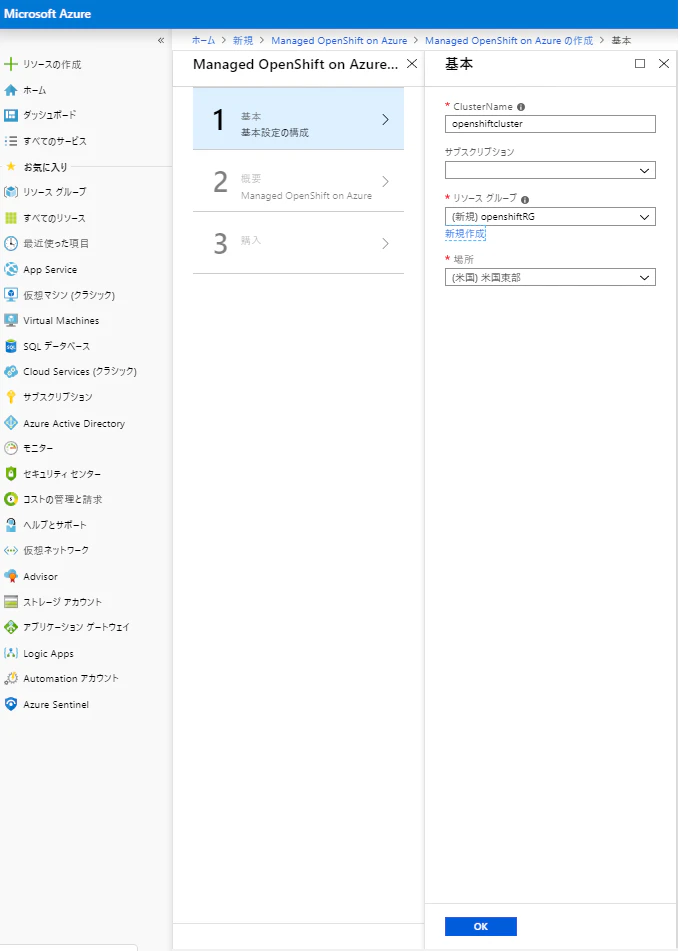Click the Cloud Services (クラシック) icon
This screenshot has width=680, height=951.
pyautogui.click(x=10, y=371)
